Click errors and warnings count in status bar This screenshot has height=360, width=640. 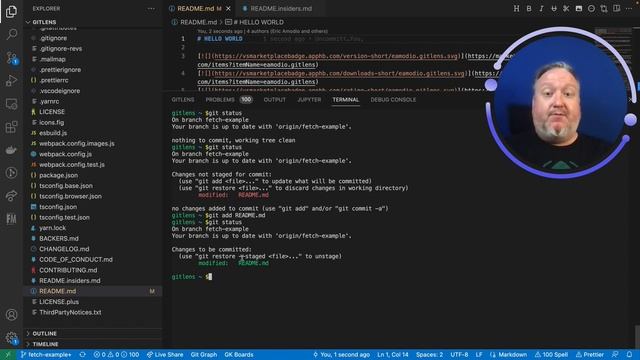pos(116,355)
